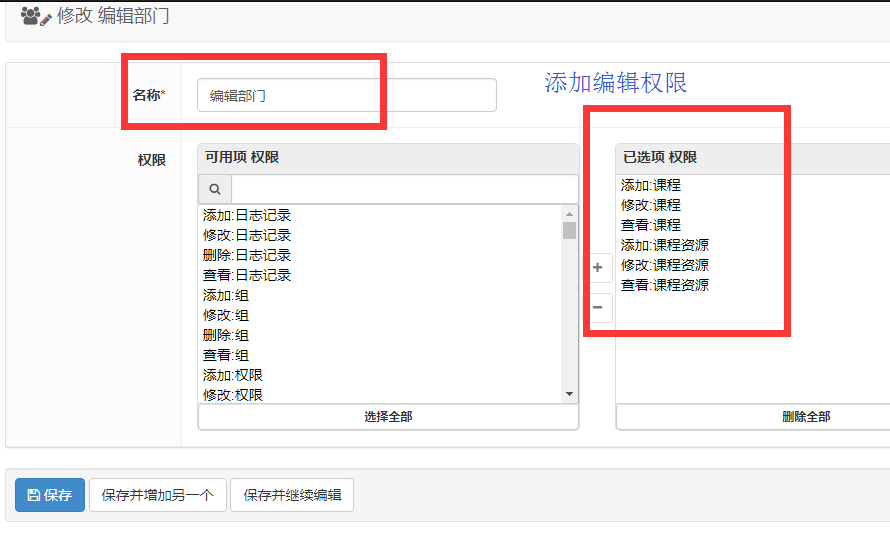Select 修改:课程 in chosen permissions
The width and height of the screenshot is (890, 538).
point(650,205)
